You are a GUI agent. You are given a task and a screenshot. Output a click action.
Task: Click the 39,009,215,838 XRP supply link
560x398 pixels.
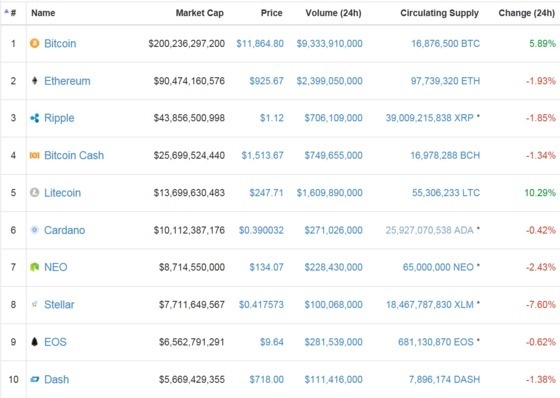[430, 118]
